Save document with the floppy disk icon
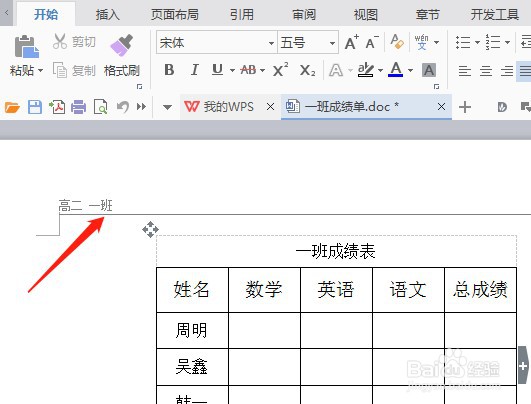The image size is (531, 404). [35, 107]
